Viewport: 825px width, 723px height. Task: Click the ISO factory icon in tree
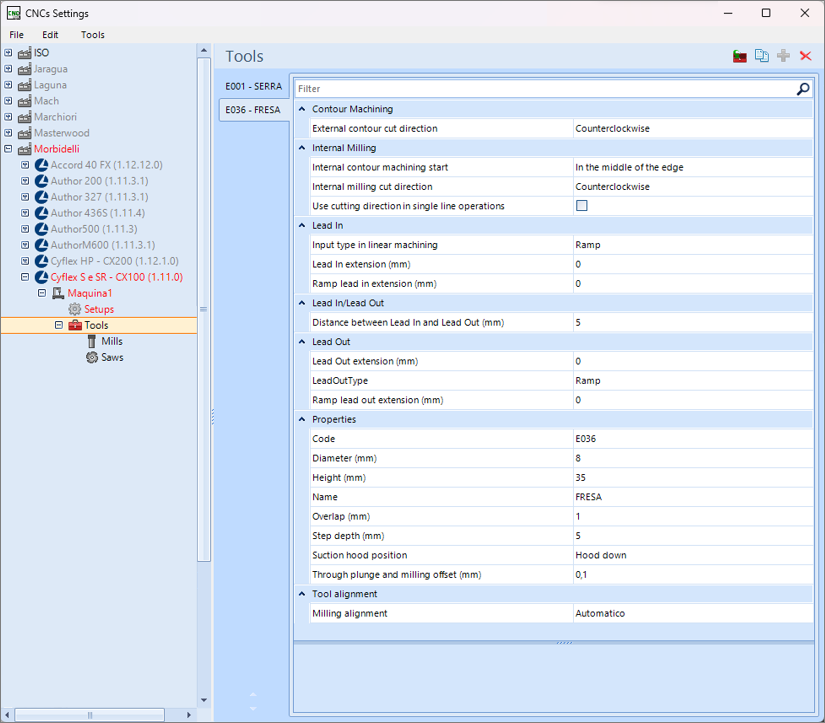click(24, 53)
